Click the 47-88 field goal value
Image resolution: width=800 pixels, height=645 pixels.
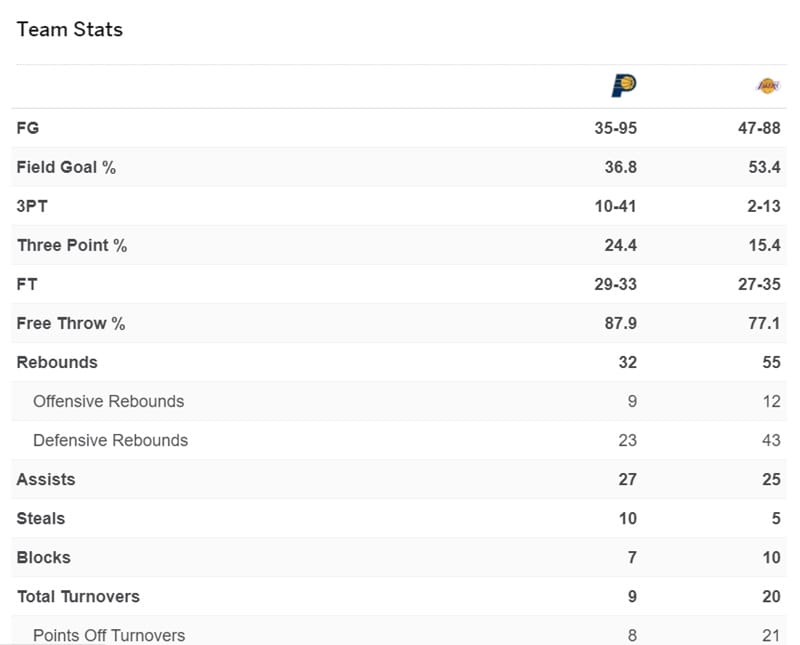(x=759, y=128)
